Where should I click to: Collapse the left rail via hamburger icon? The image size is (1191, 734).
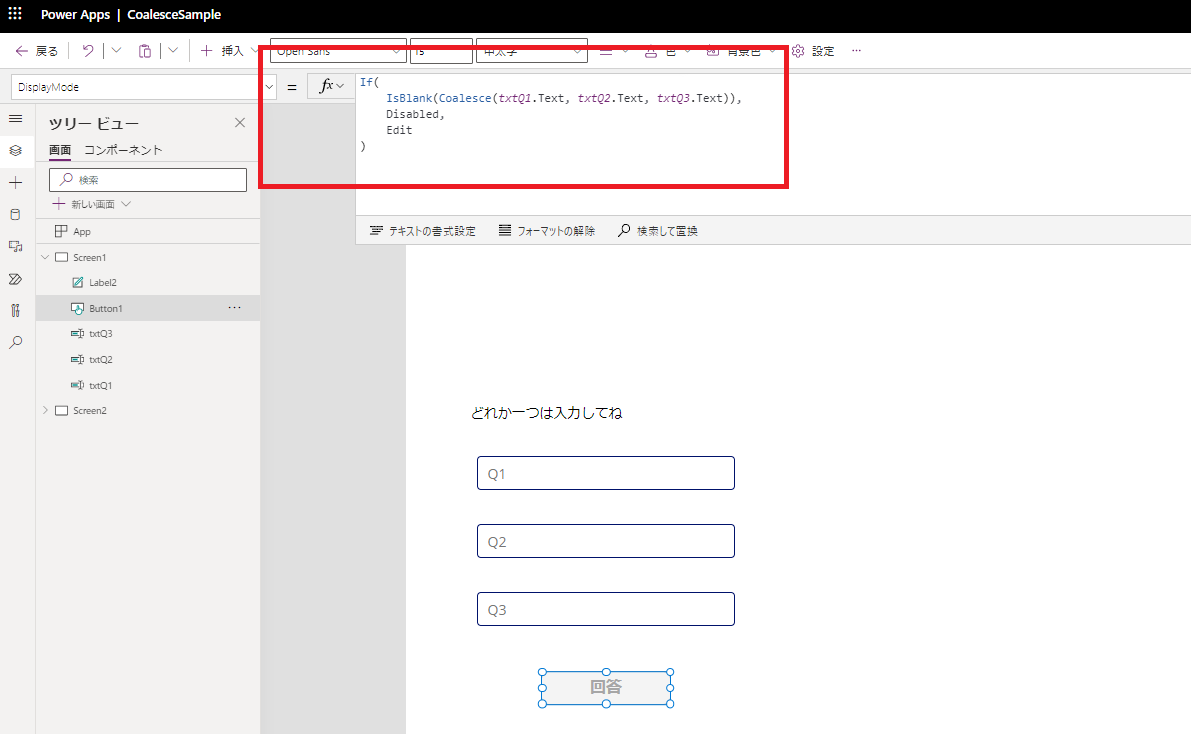(x=15, y=118)
